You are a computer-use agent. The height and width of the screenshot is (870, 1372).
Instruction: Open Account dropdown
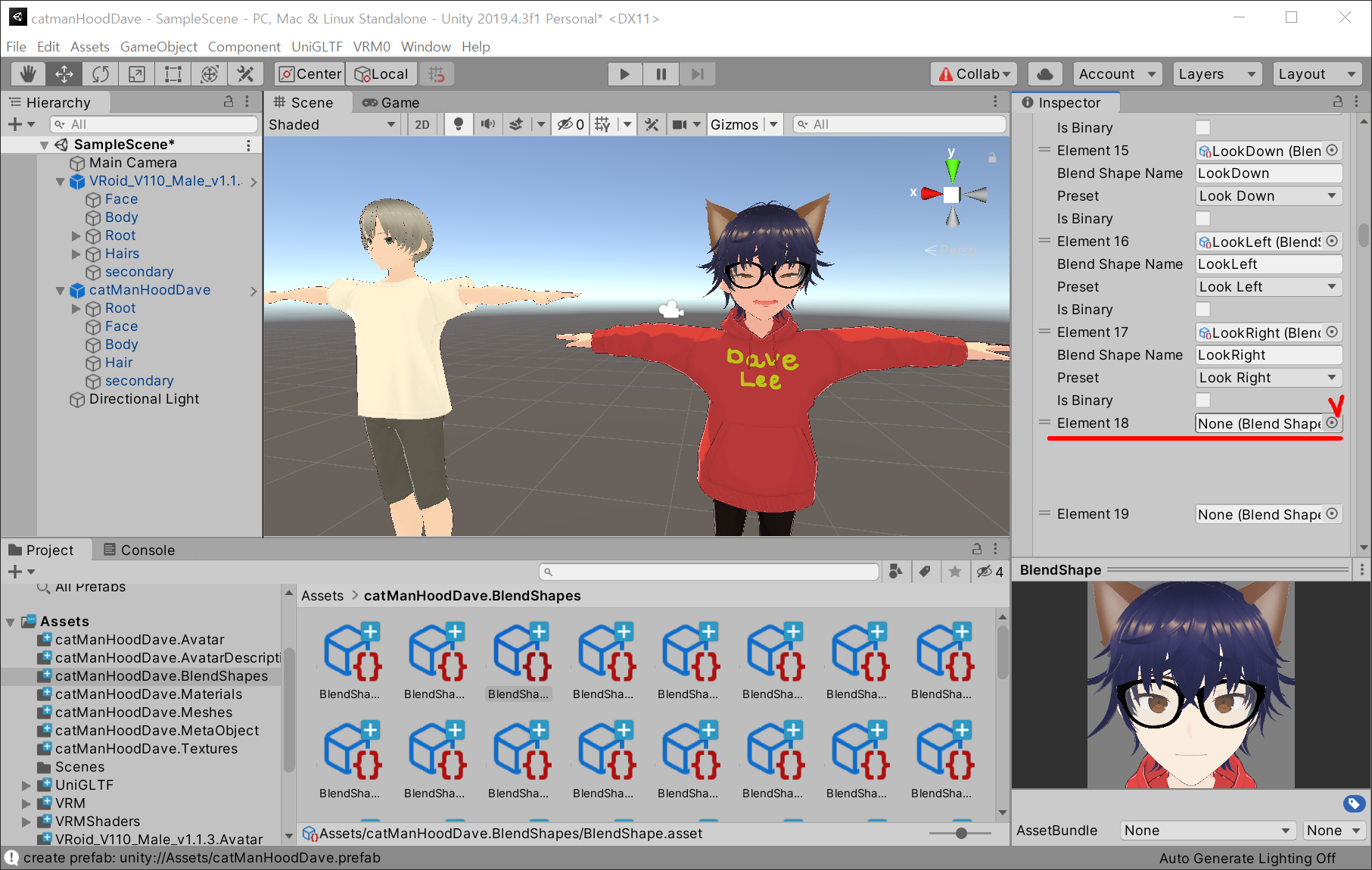pyautogui.click(x=1118, y=73)
